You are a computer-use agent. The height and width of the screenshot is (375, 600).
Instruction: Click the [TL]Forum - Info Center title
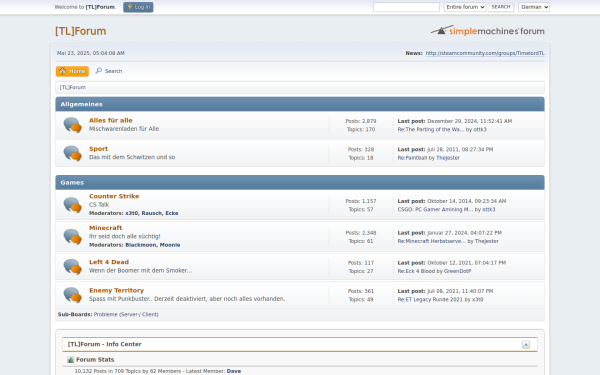point(104,344)
